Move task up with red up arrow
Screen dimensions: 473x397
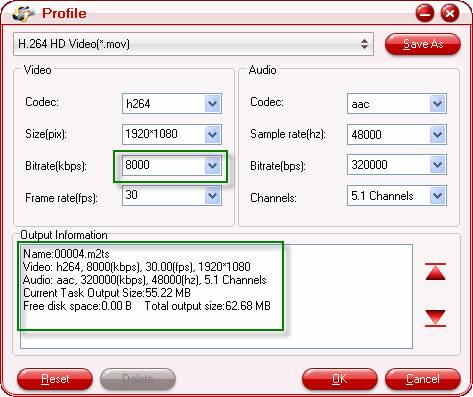(435, 272)
